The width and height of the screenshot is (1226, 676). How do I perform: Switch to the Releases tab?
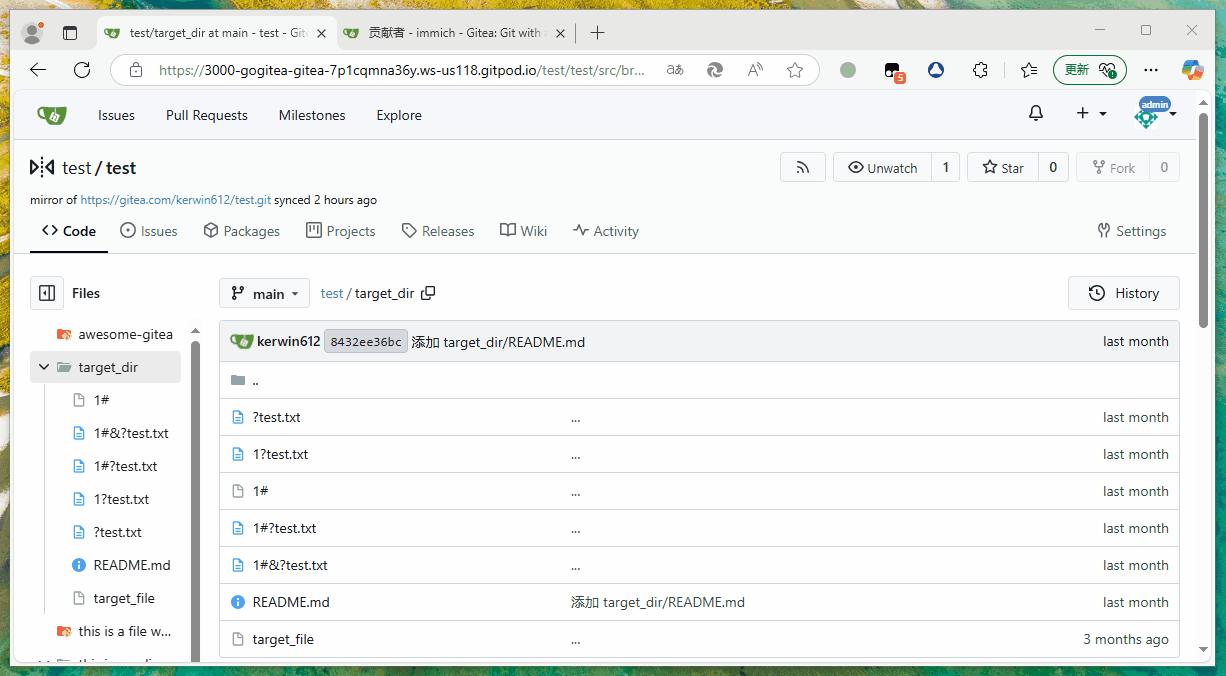point(438,231)
